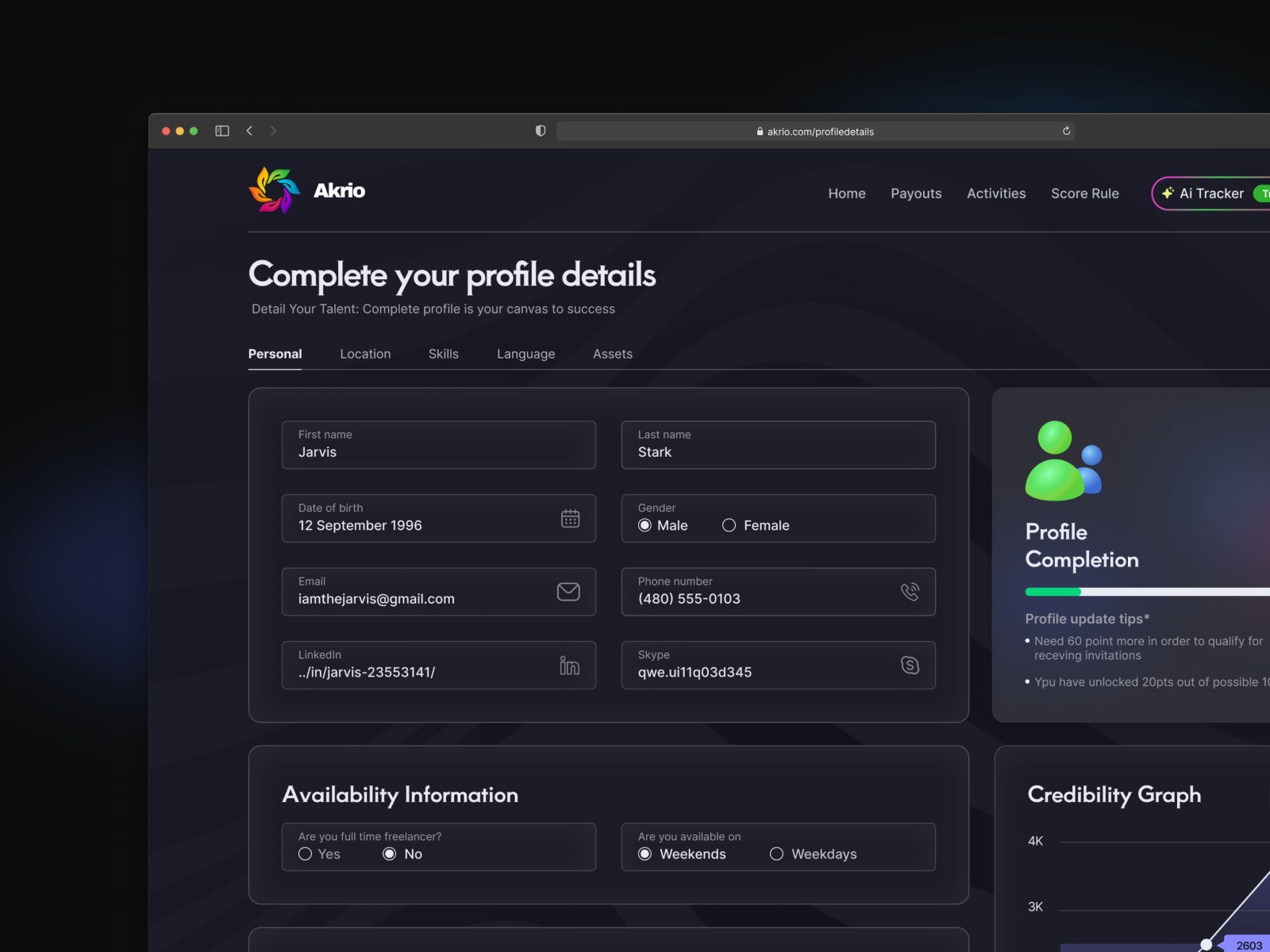The image size is (1270, 952).
Task: Toggle the browser sidebar panel
Action: click(222, 130)
